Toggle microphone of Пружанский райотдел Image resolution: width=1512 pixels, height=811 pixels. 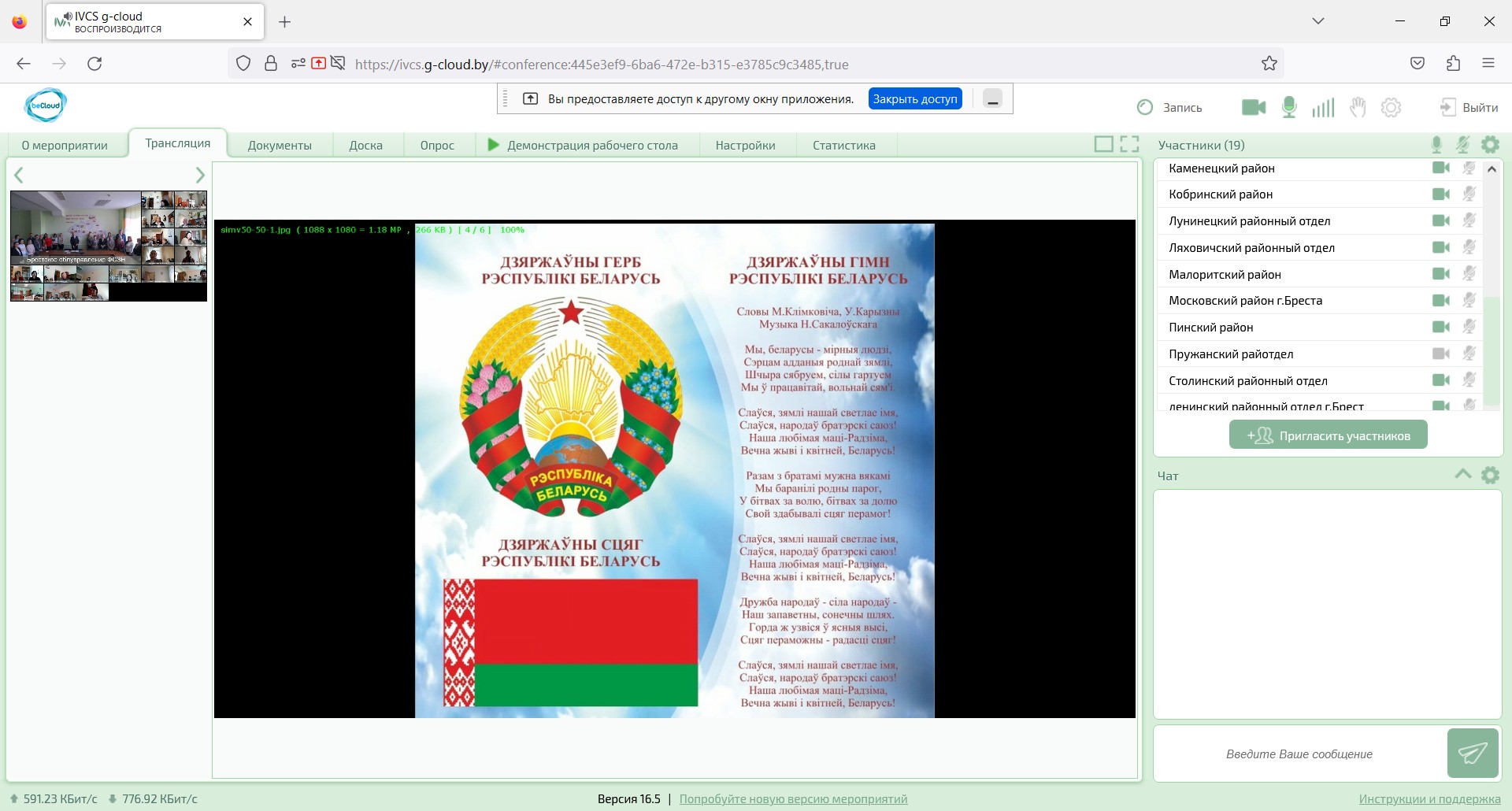[1469, 354]
